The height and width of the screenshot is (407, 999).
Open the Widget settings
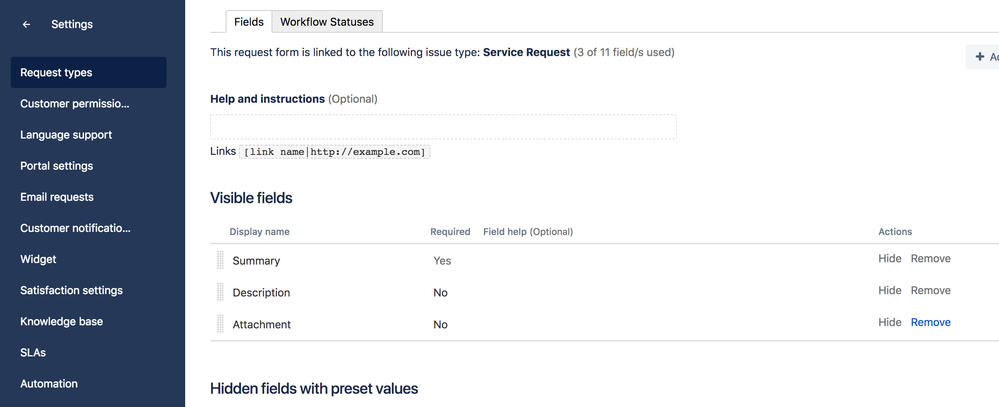(38, 259)
